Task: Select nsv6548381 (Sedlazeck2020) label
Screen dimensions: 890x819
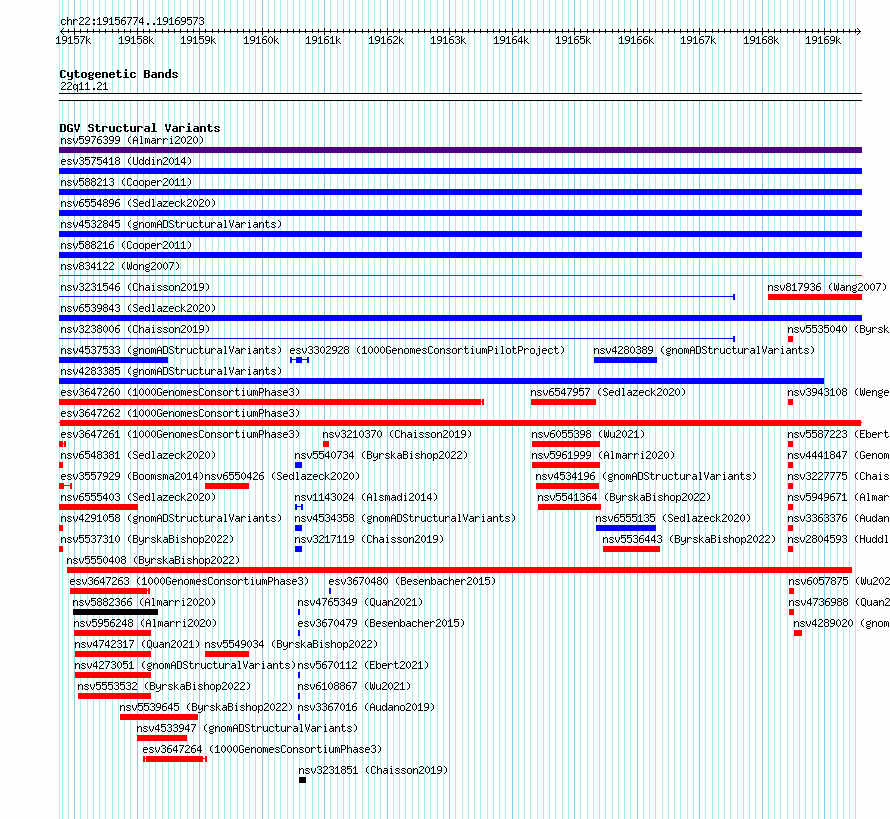Action: pyautogui.click(x=138, y=455)
